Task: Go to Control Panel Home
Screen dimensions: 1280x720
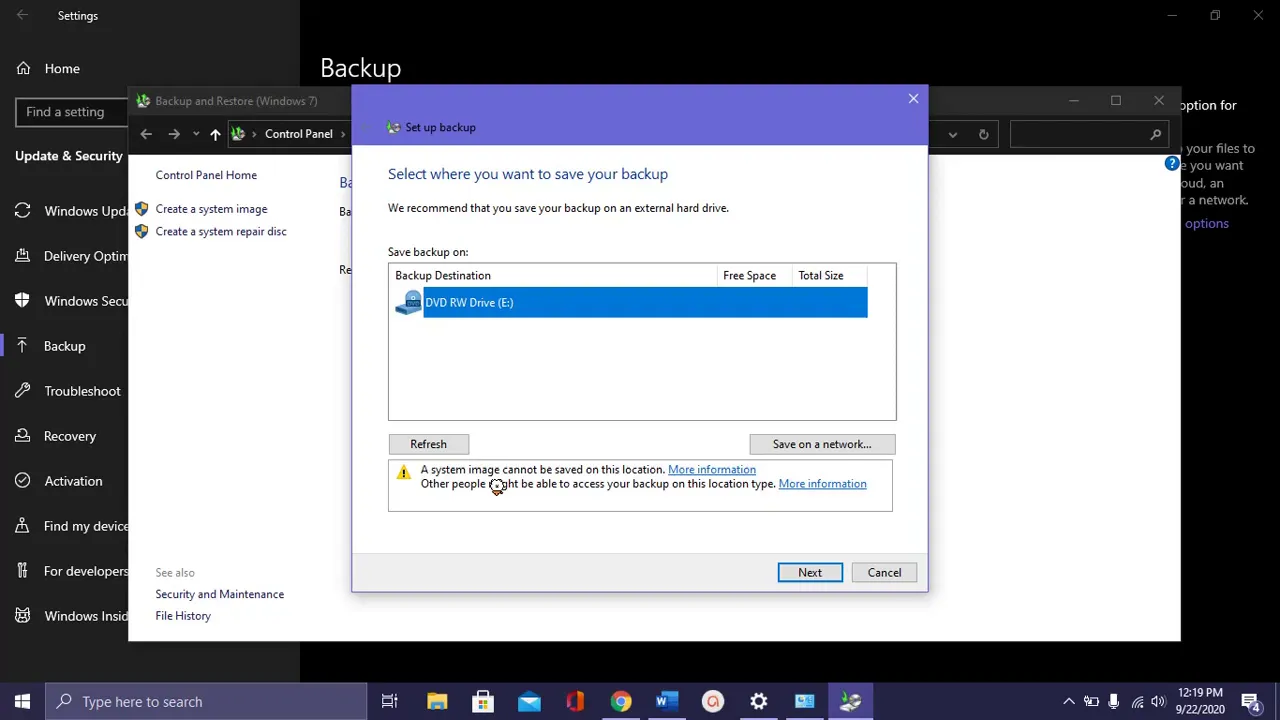Action: pyautogui.click(x=206, y=175)
